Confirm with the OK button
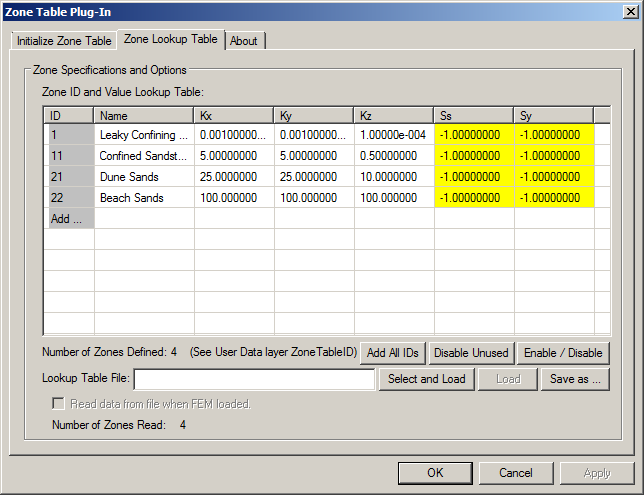 (435, 472)
